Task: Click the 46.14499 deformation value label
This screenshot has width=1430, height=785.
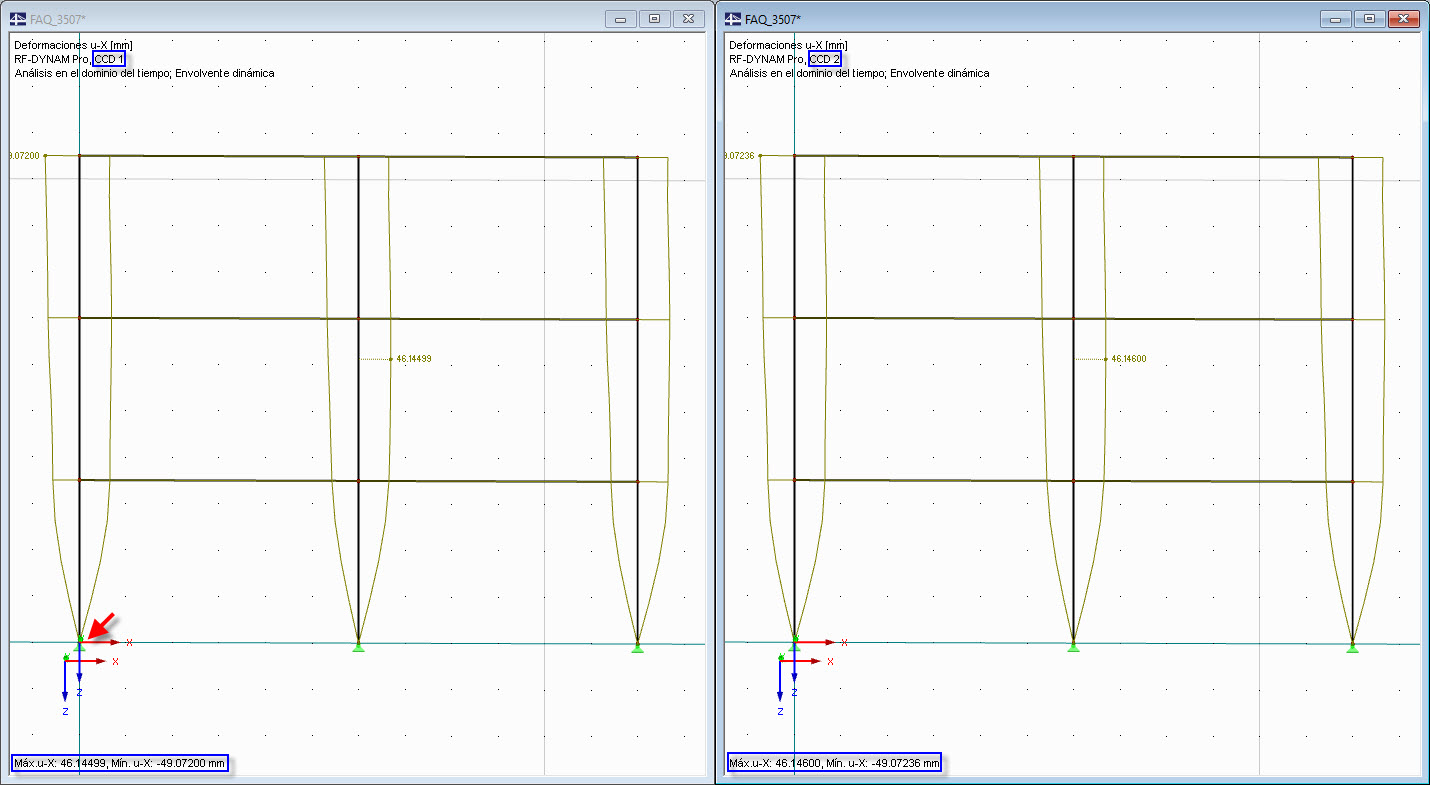Action: click(x=414, y=358)
